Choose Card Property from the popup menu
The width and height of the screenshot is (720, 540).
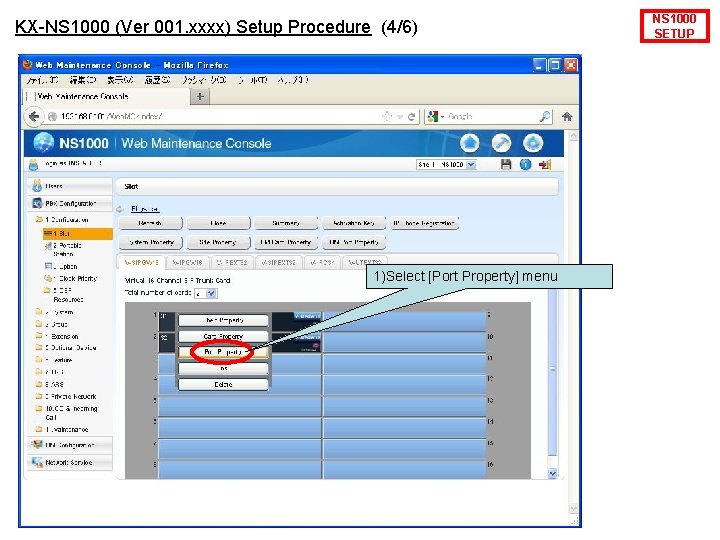tap(223, 337)
